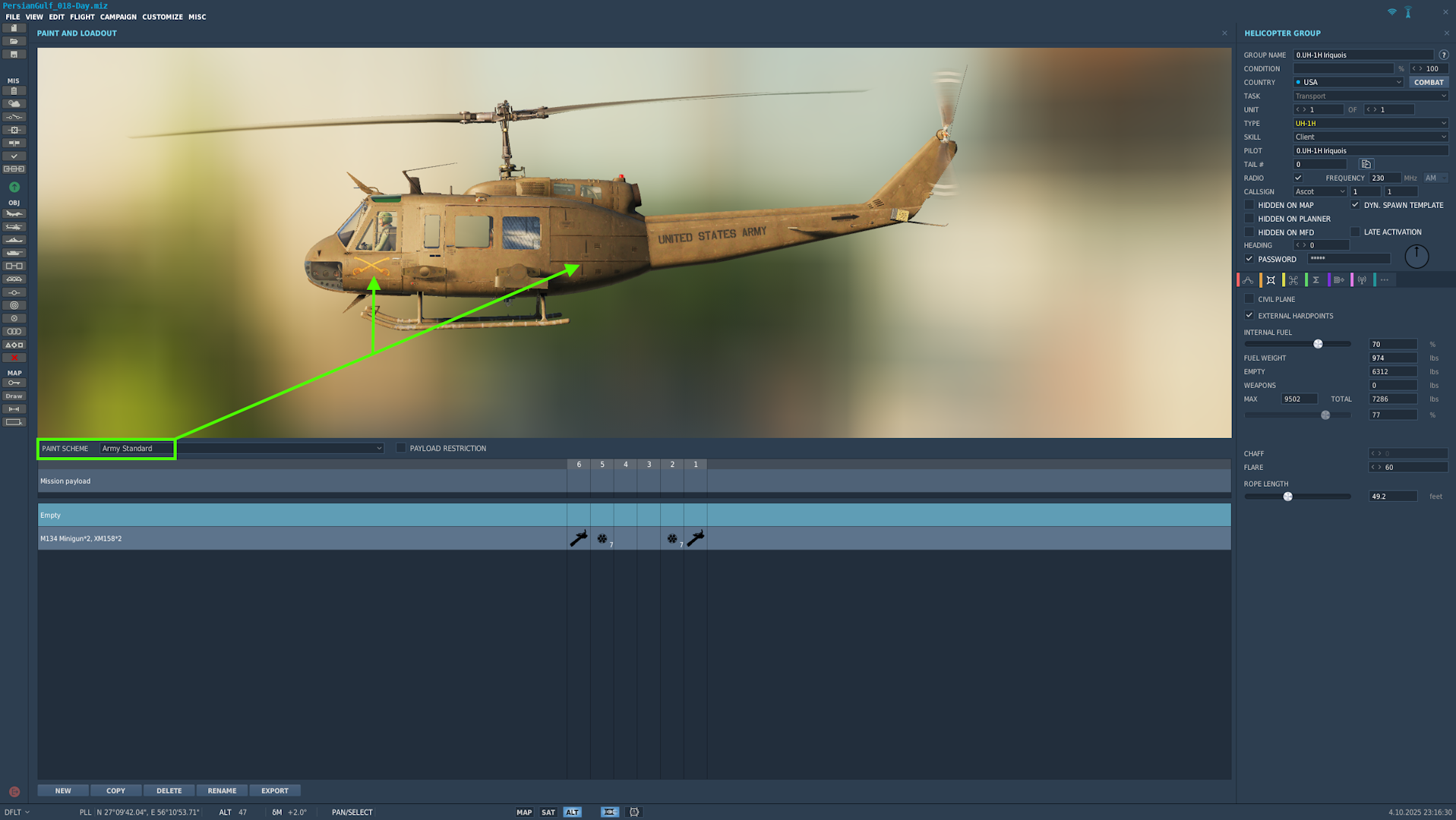Open the more options ellipsis tab
This screenshot has height=820, width=1456.
pyautogui.click(x=1385, y=280)
